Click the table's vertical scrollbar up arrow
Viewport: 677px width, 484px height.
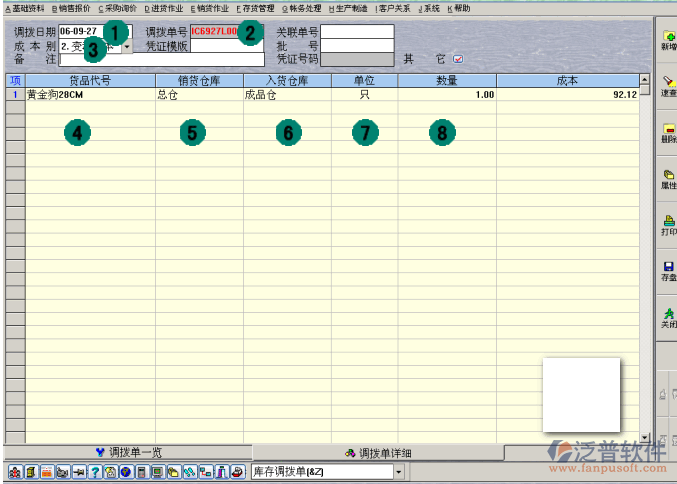pyautogui.click(x=644, y=79)
